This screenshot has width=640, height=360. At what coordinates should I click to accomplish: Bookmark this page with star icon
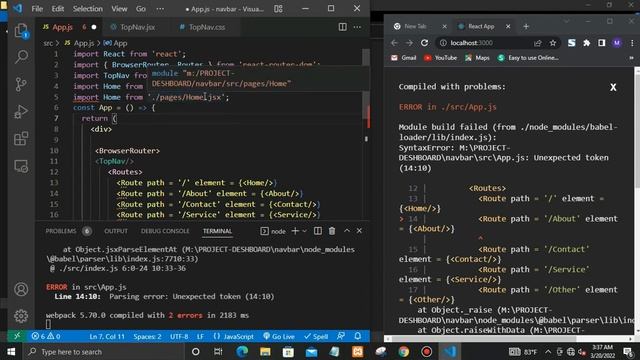[553, 43]
